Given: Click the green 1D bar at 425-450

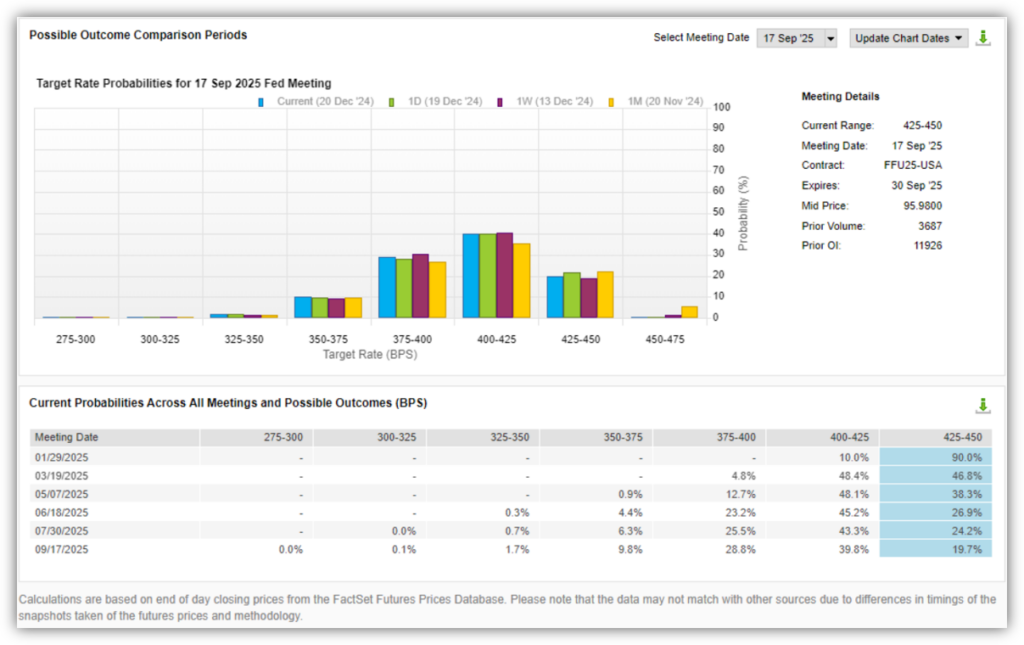Looking at the screenshot, I should (x=572, y=295).
